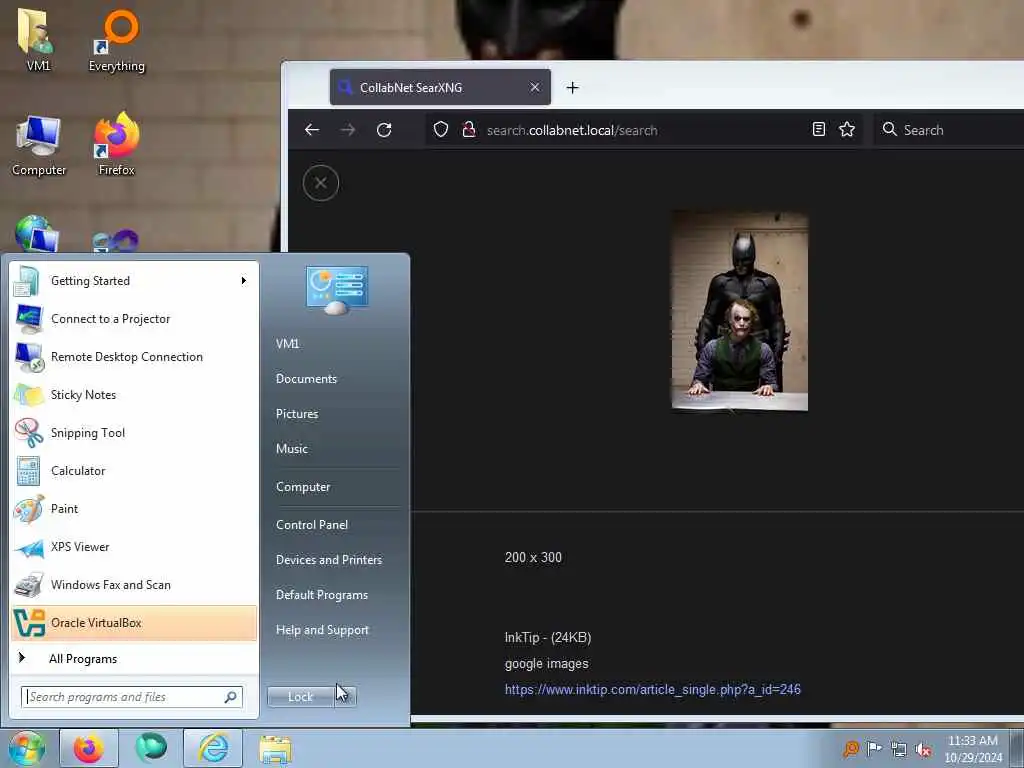The height and width of the screenshot is (768, 1024).
Task: Open Internet Explorer from the taskbar
Action: pyautogui.click(x=213, y=748)
